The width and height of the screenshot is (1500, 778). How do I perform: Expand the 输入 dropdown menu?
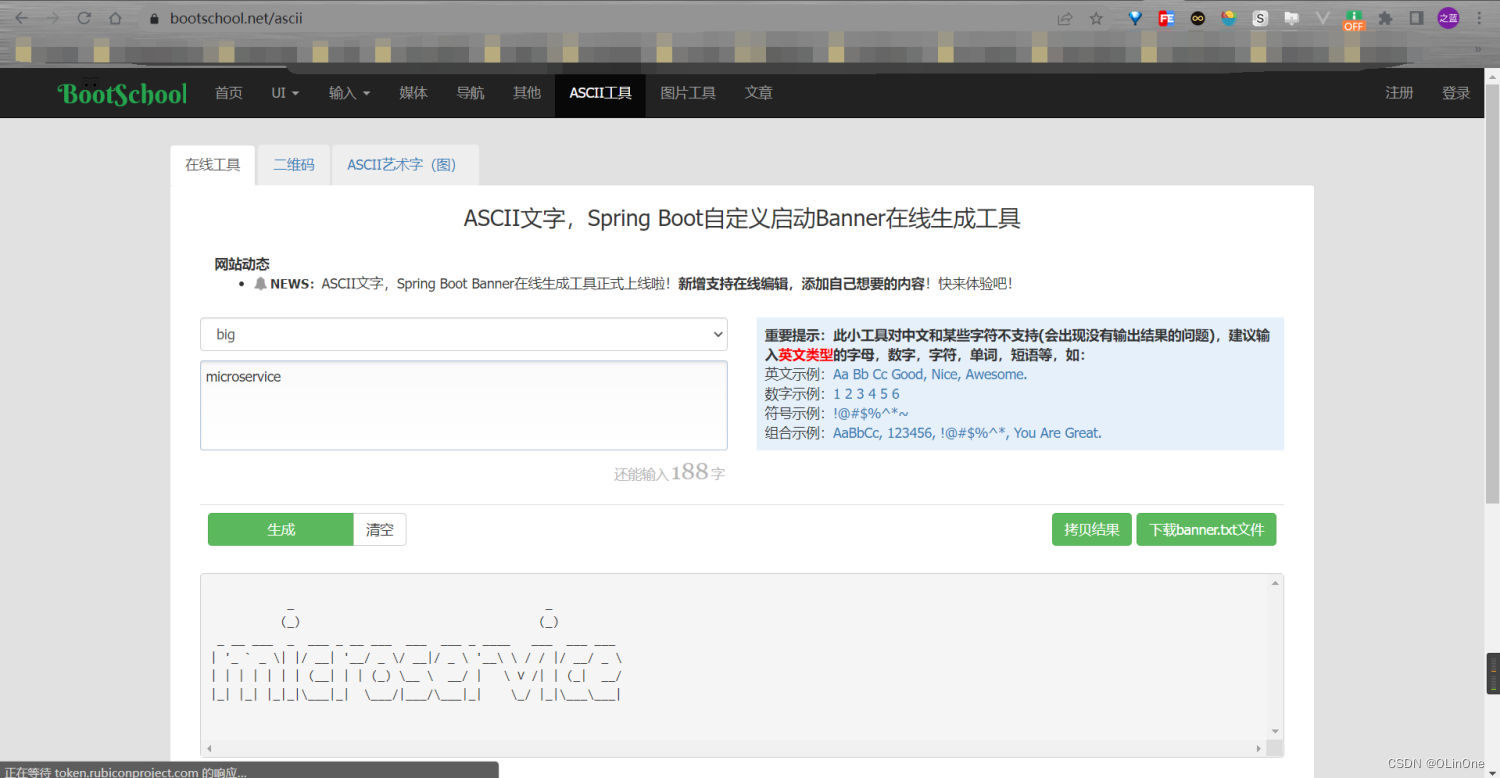tap(349, 93)
